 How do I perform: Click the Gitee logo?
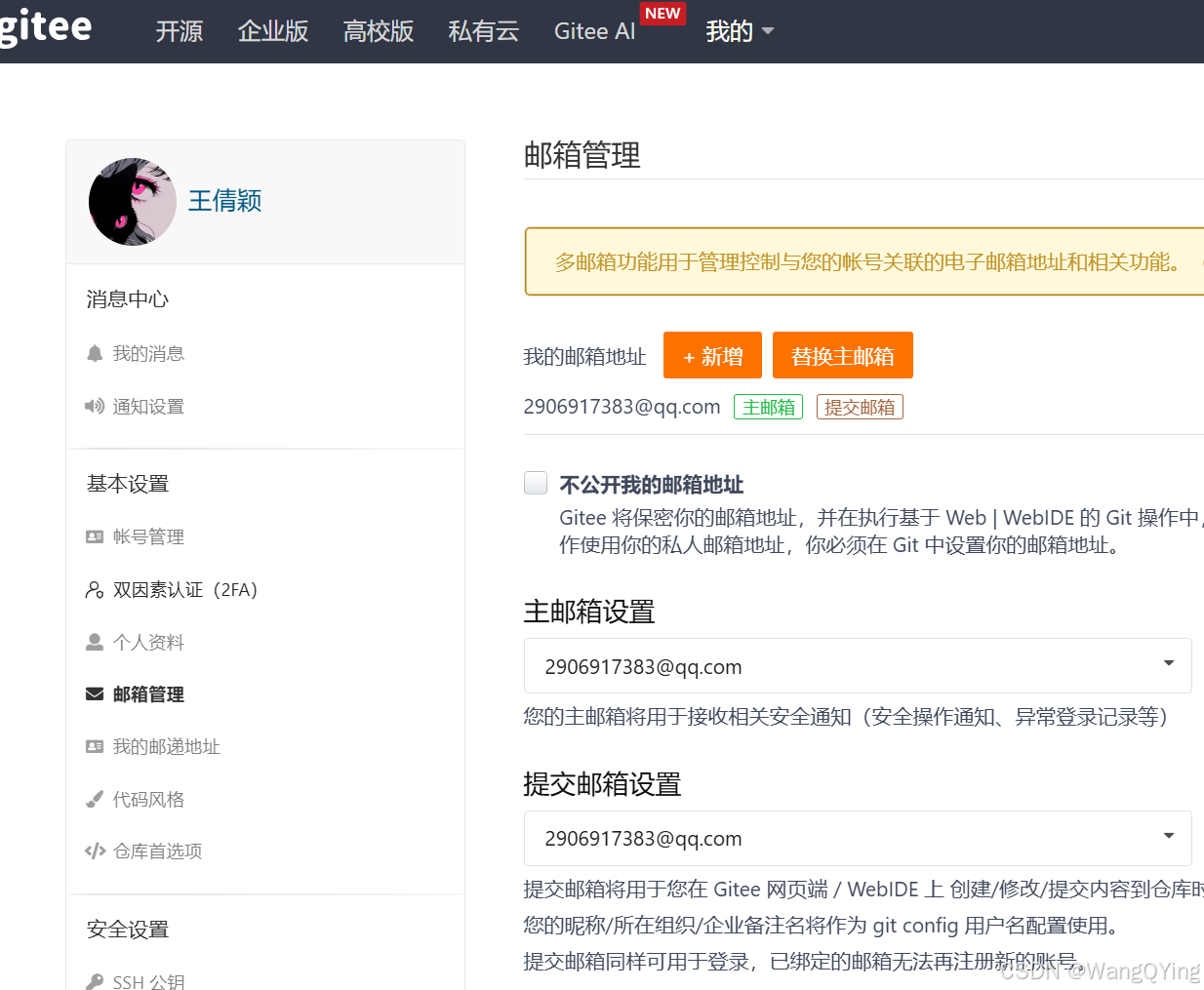coord(45,27)
